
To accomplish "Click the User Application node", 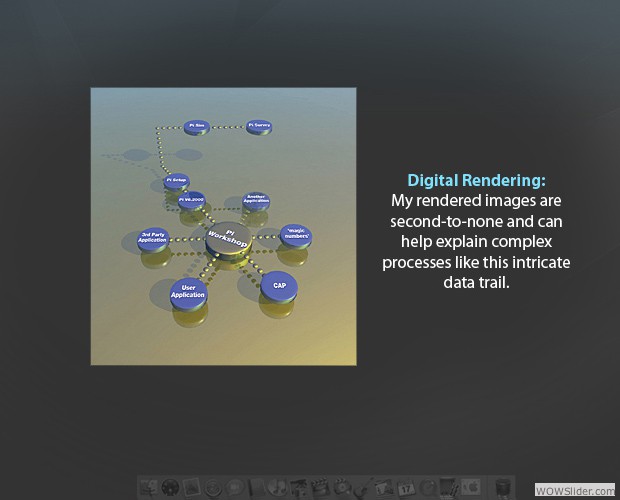I will pyautogui.click(x=187, y=290).
